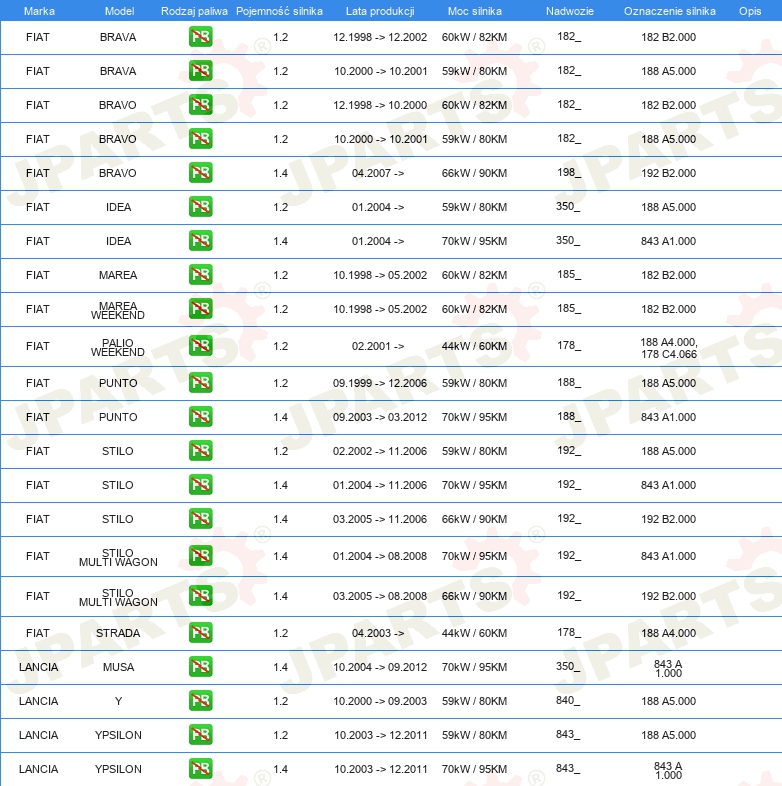
Task: Click 44kW / 60KM in PALIO WEEKEND row
Action: coord(474,346)
